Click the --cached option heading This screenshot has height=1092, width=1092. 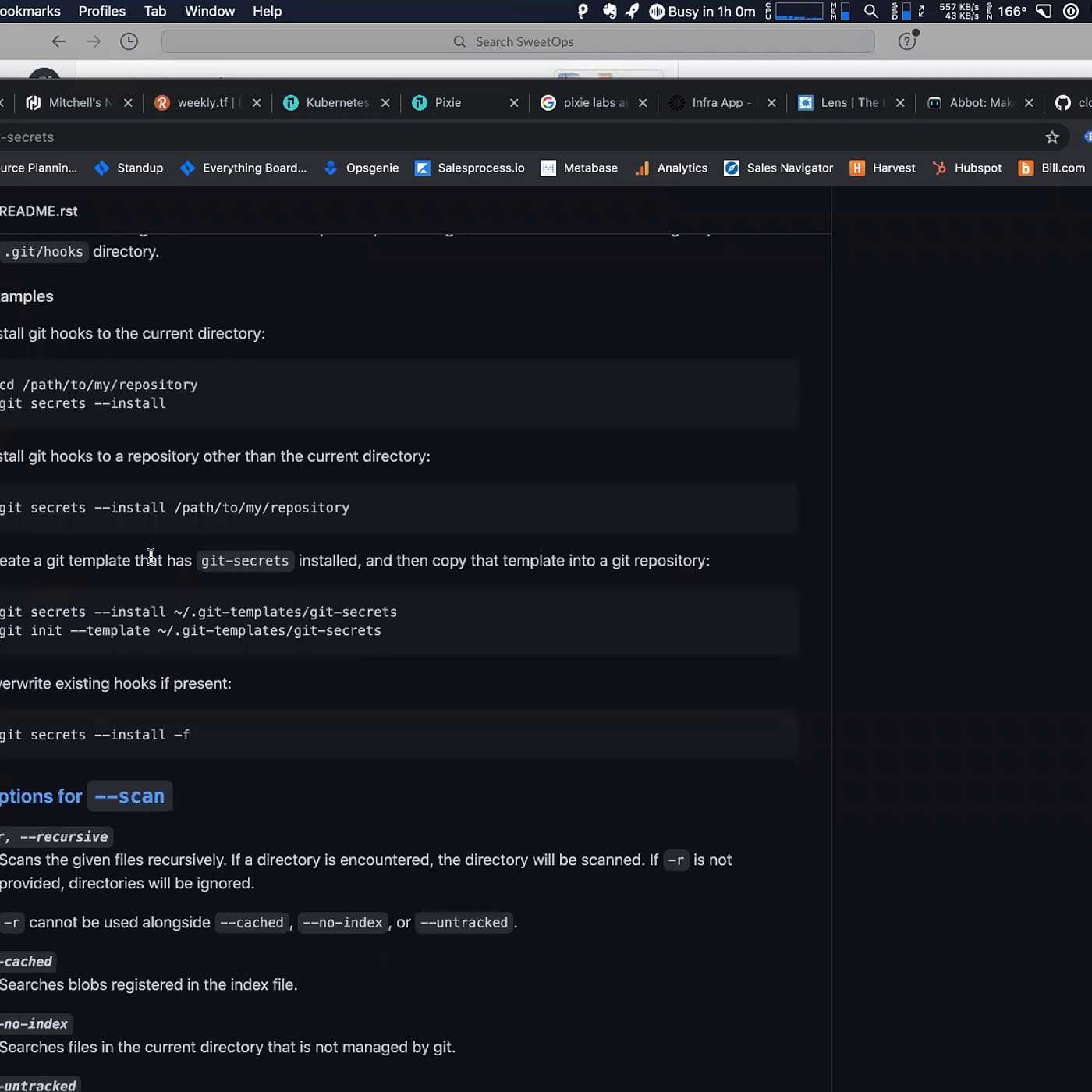pyautogui.click(x=27, y=962)
